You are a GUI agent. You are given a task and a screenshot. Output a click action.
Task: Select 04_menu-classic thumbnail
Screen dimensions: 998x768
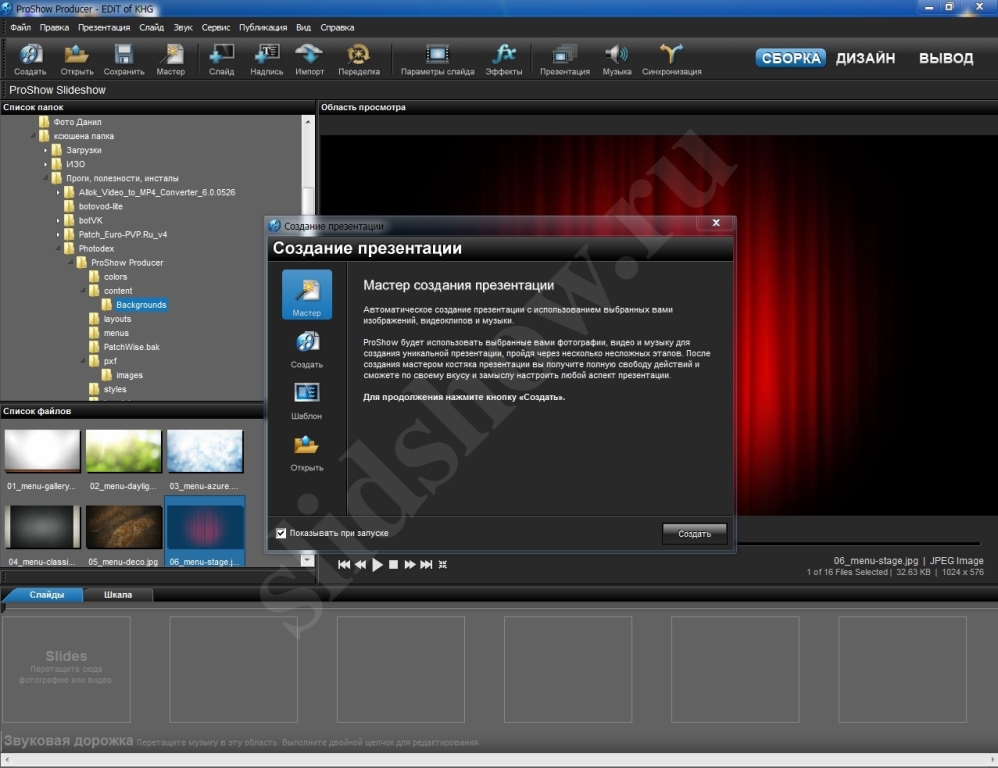[43, 527]
